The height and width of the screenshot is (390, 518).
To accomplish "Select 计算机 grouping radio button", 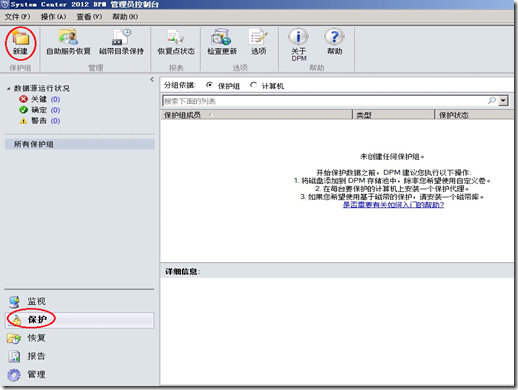I will pyautogui.click(x=253, y=85).
